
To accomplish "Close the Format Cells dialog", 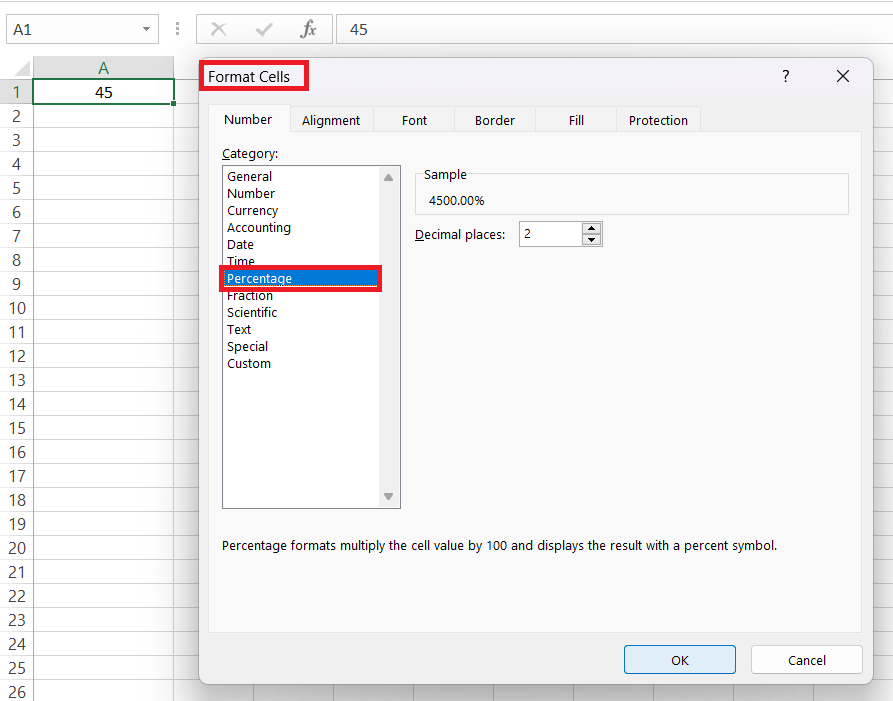I will pos(843,76).
